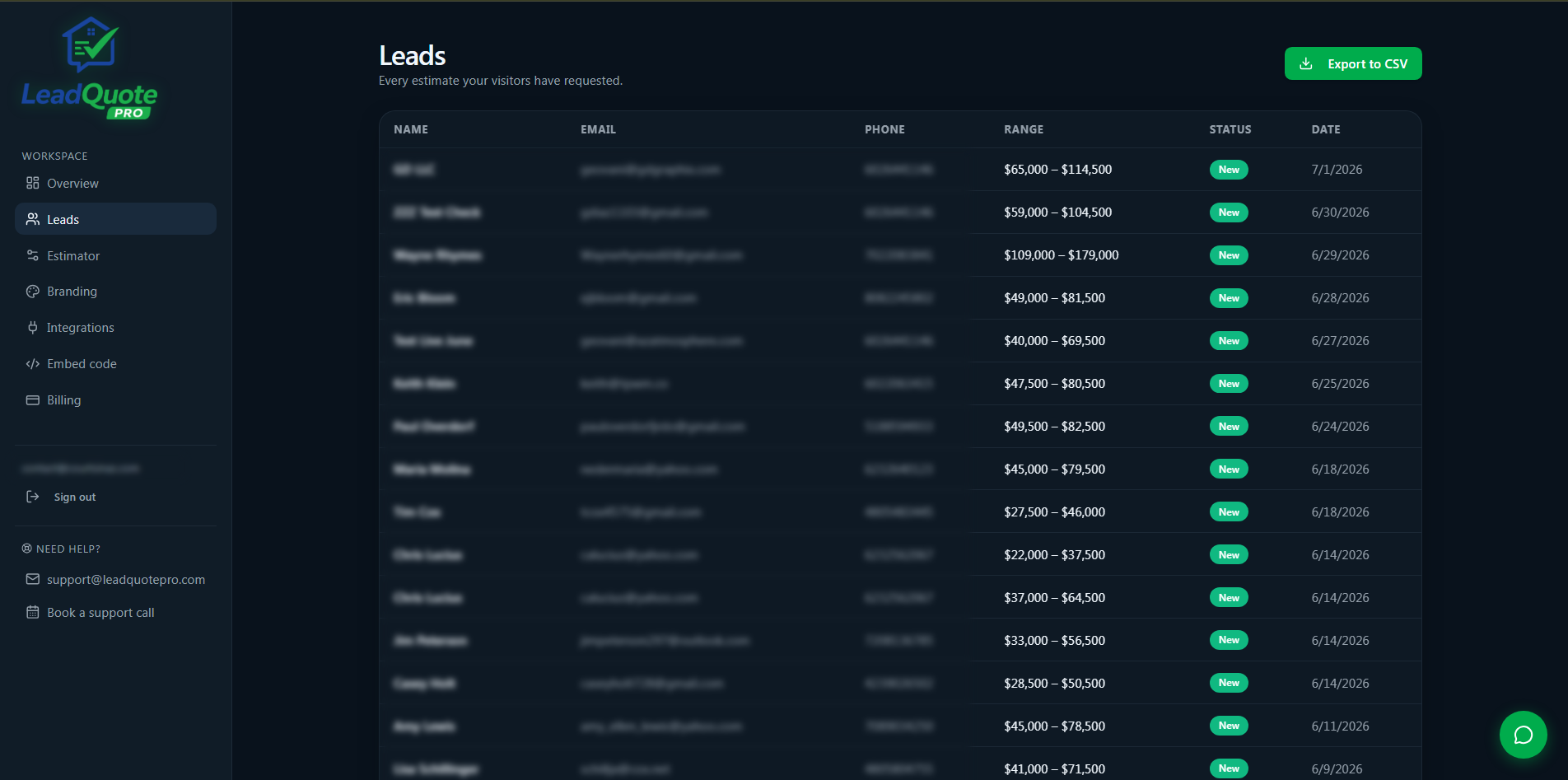Screen dimensions: 1568x780
Task: Click the Integrations plug icon
Action: 33,328
